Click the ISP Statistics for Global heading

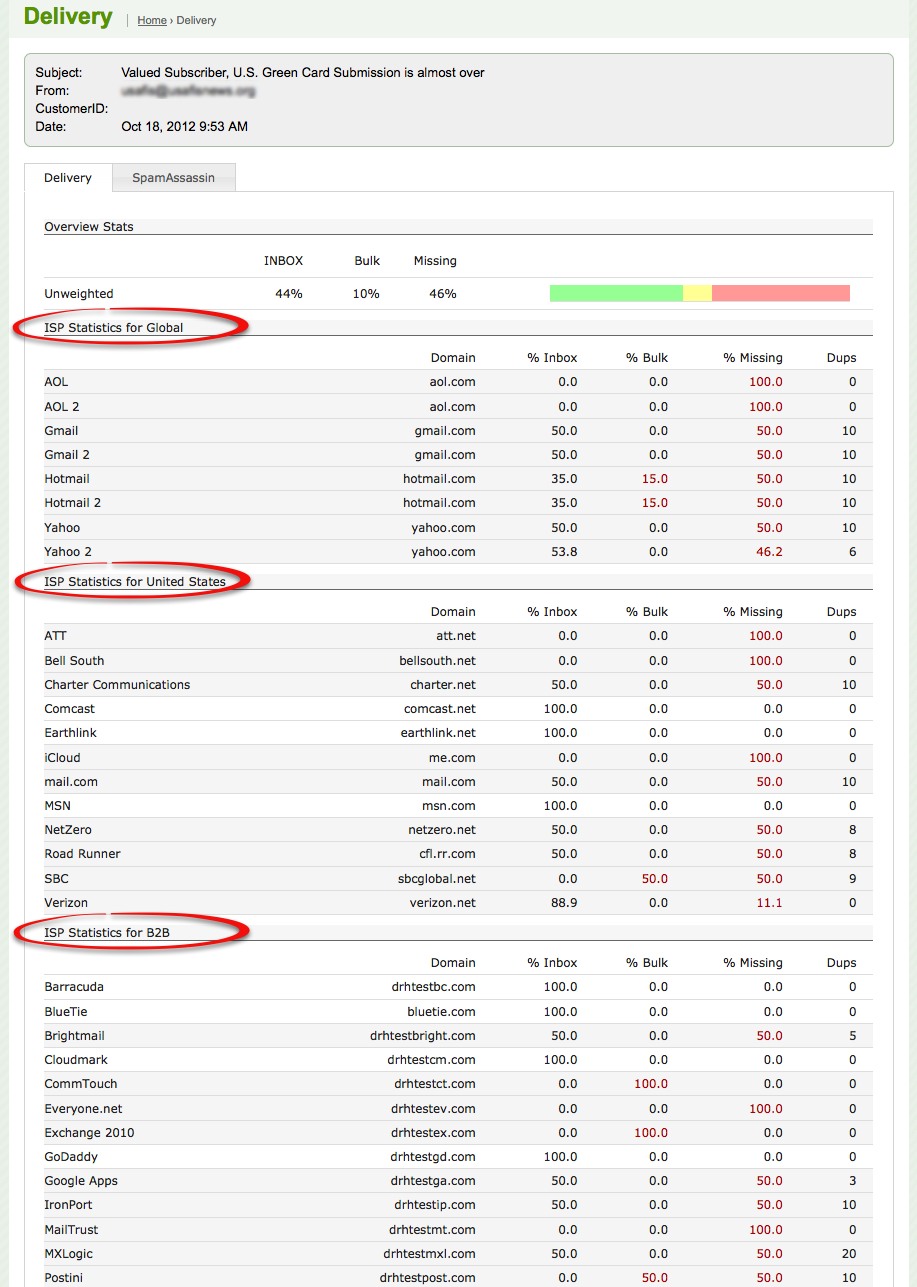click(x=114, y=327)
